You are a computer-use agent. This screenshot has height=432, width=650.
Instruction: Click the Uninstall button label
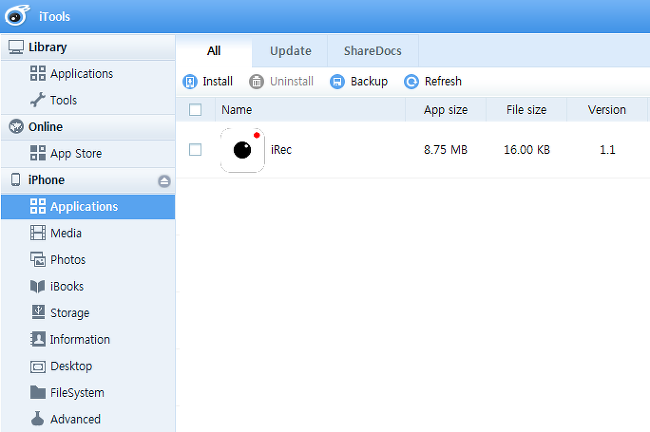coord(292,81)
